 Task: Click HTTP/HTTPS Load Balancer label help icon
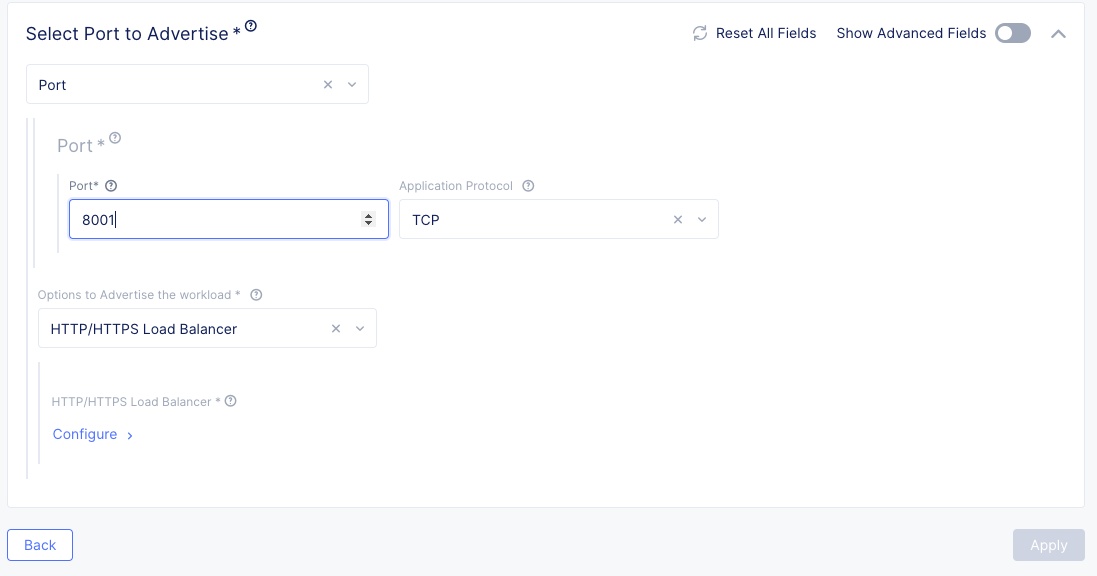coord(231,401)
